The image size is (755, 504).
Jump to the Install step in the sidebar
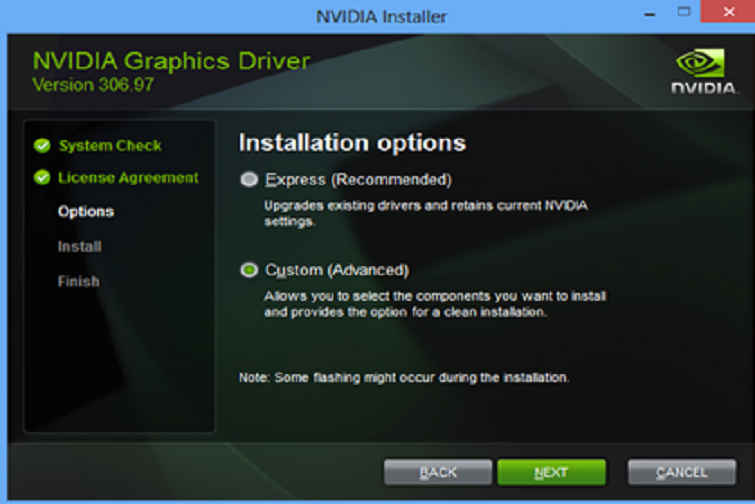coord(79,247)
